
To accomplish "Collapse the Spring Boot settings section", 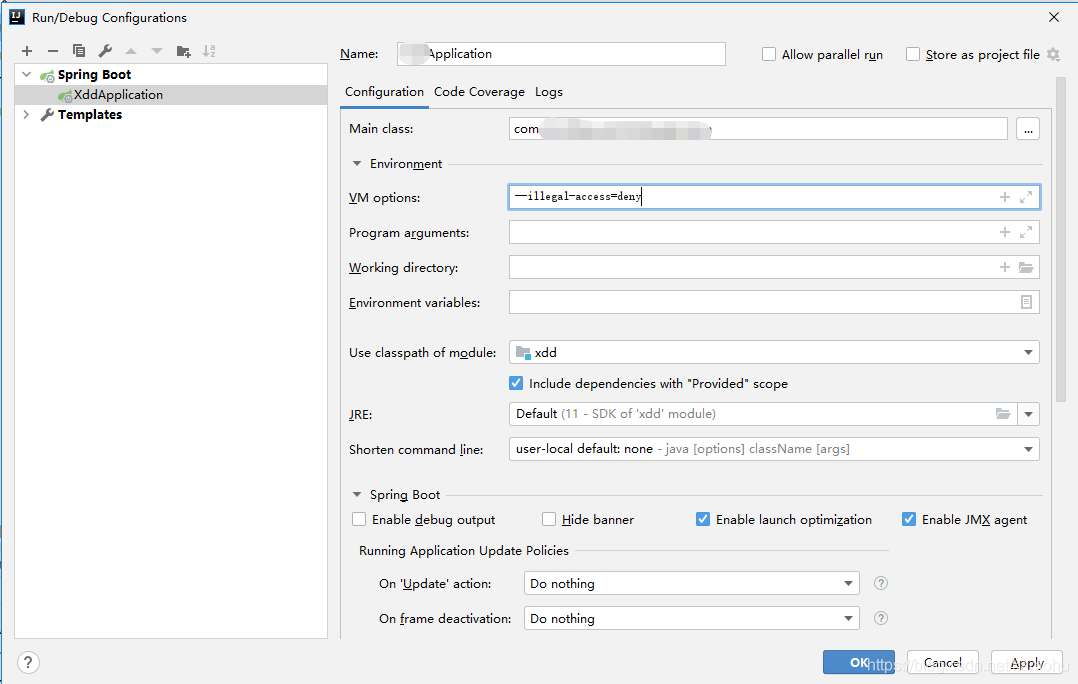I will point(357,494).
